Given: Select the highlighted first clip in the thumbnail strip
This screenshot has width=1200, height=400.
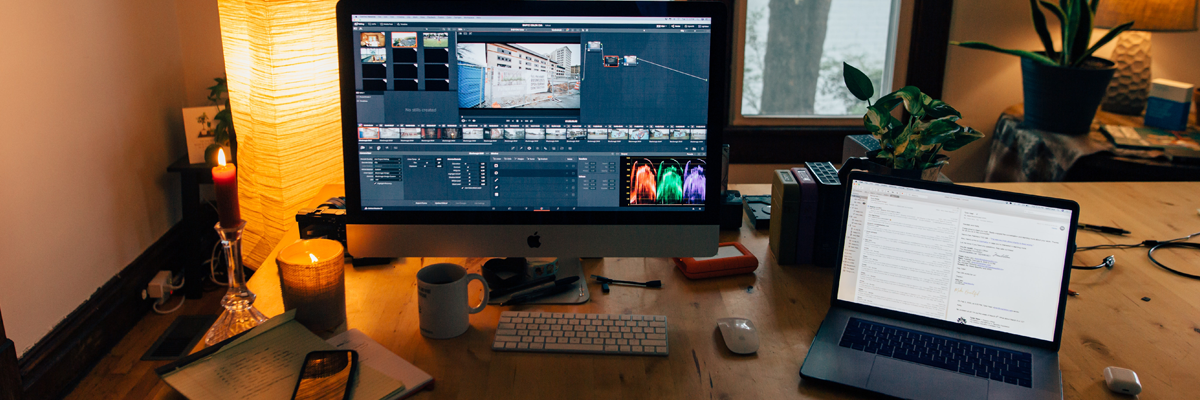Looking at the screenshot, I should coord(369,133).
